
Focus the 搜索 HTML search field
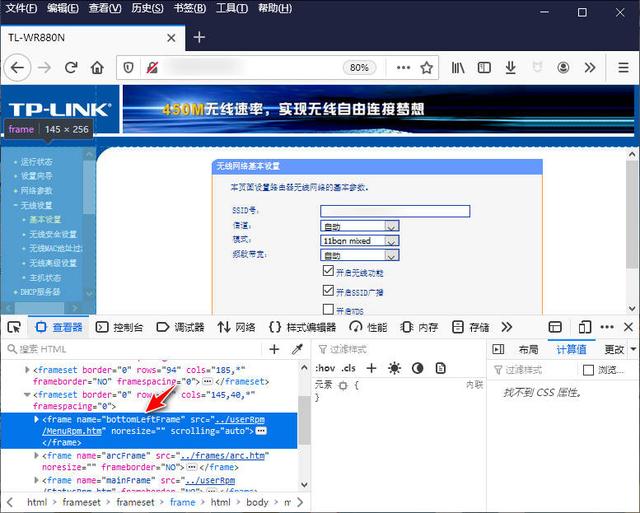click(134, 349)
